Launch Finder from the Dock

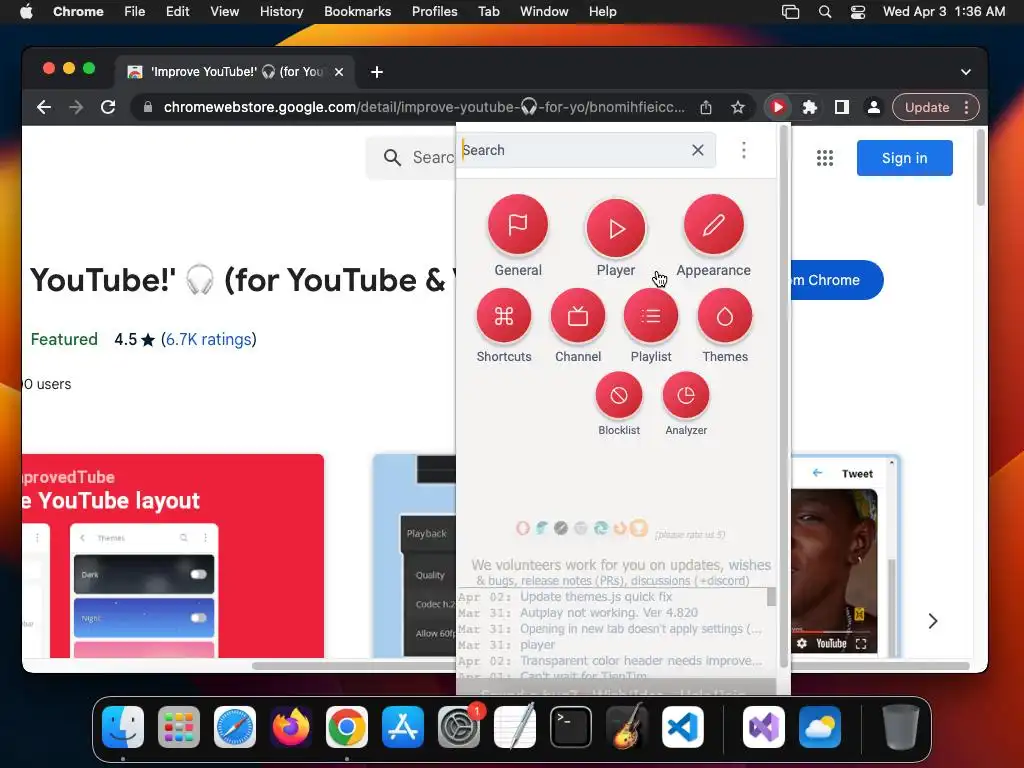[123, 727]
